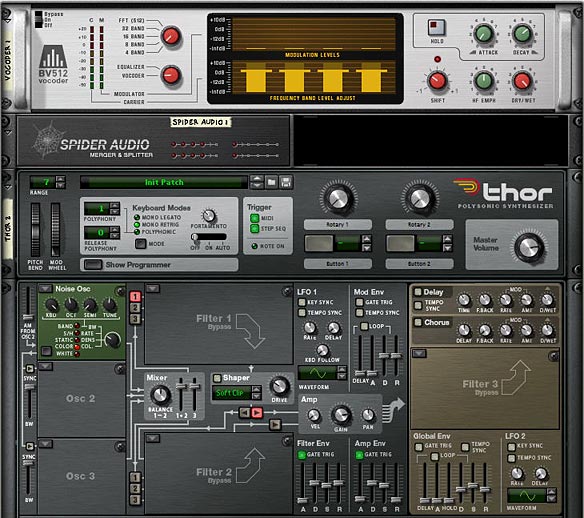Click the Thor save patch disk icon
Viewport: 584px width, 518px height.
(286, 182)
